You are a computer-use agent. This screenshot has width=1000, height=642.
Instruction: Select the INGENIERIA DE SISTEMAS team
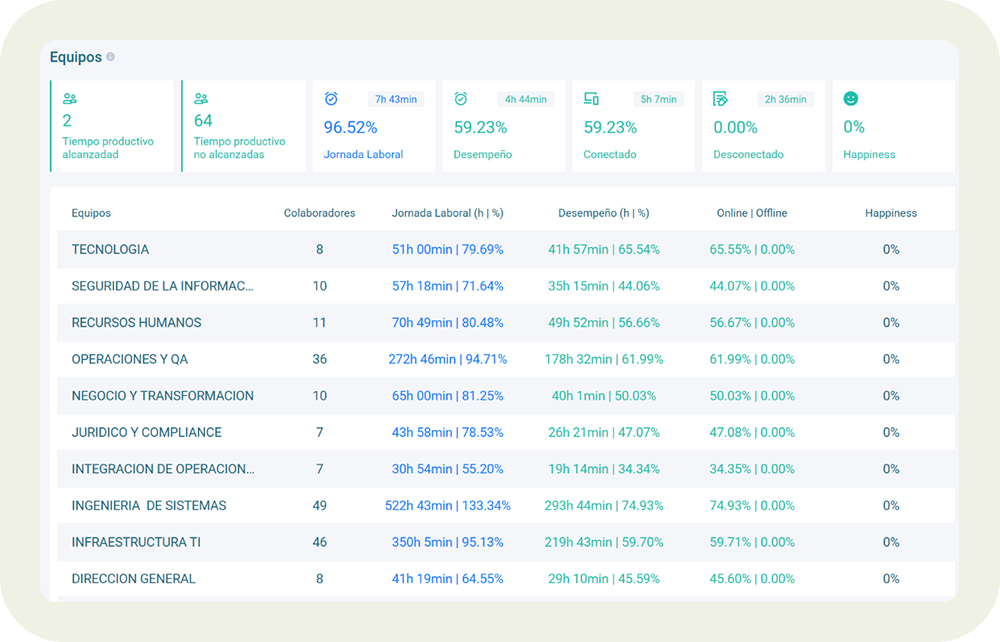149,506
